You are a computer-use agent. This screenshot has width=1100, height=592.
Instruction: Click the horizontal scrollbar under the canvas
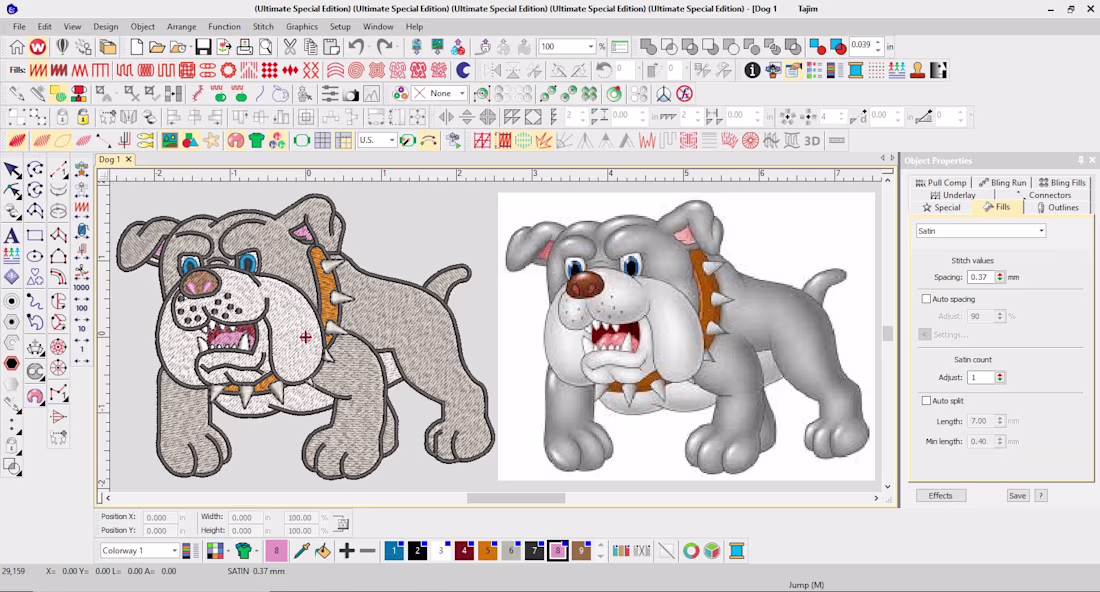click(516, 498)
